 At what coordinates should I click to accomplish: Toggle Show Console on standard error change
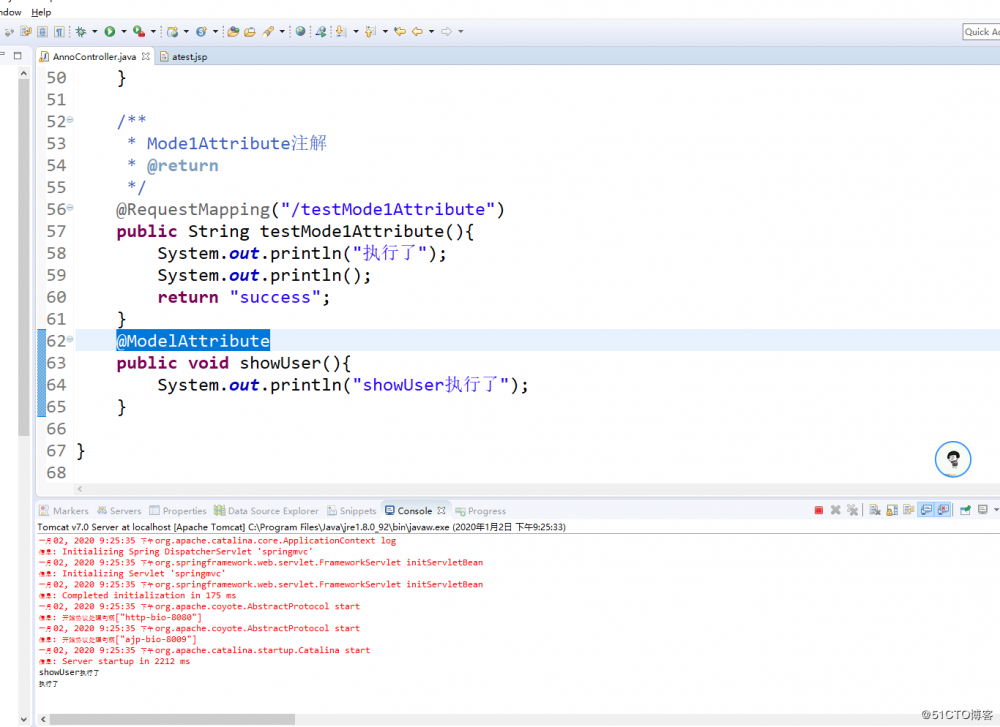tap(943, 510)
